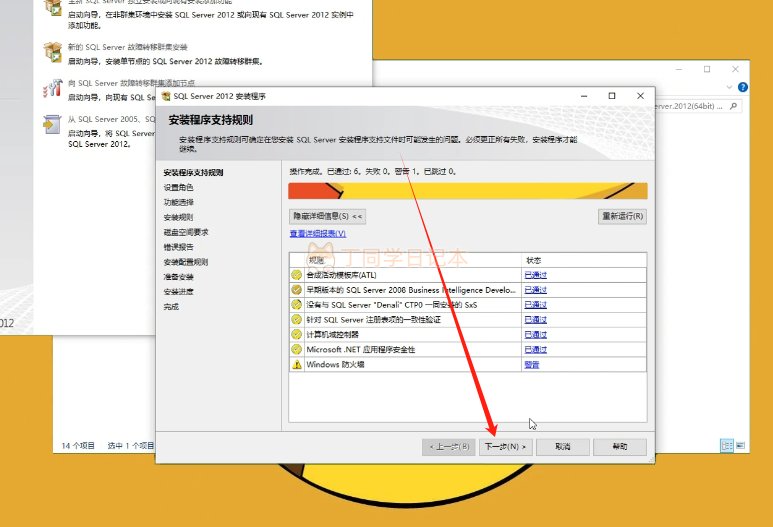Open 已通过 link for the Microsoft .NET 应用程序安全性 row
Screen dimensions: 773x527
[535, 350]
